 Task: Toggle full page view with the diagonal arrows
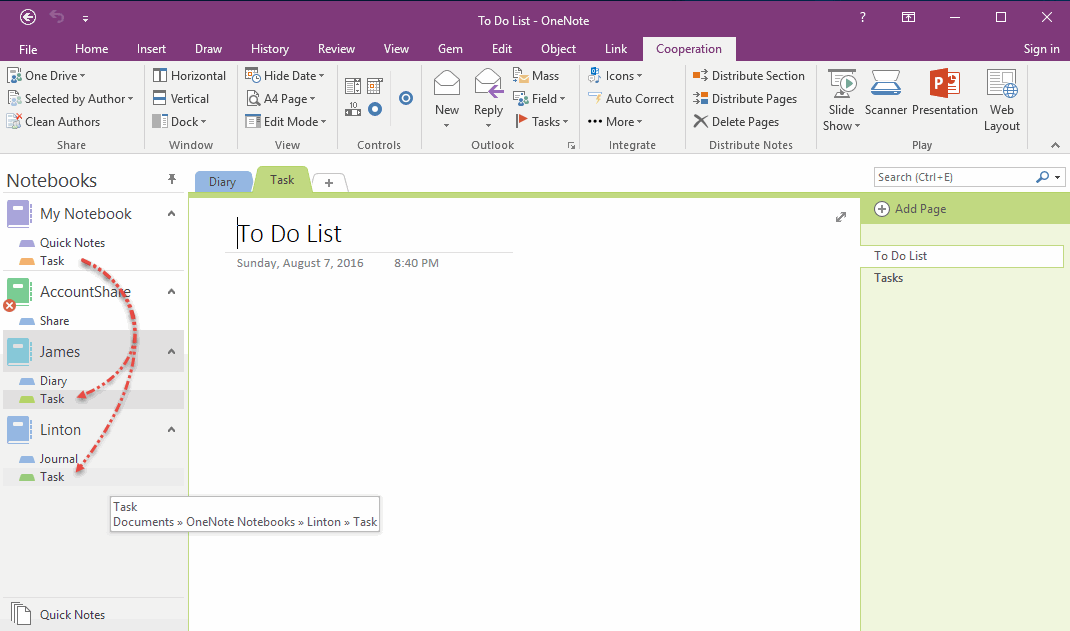[x=841, y=217]
